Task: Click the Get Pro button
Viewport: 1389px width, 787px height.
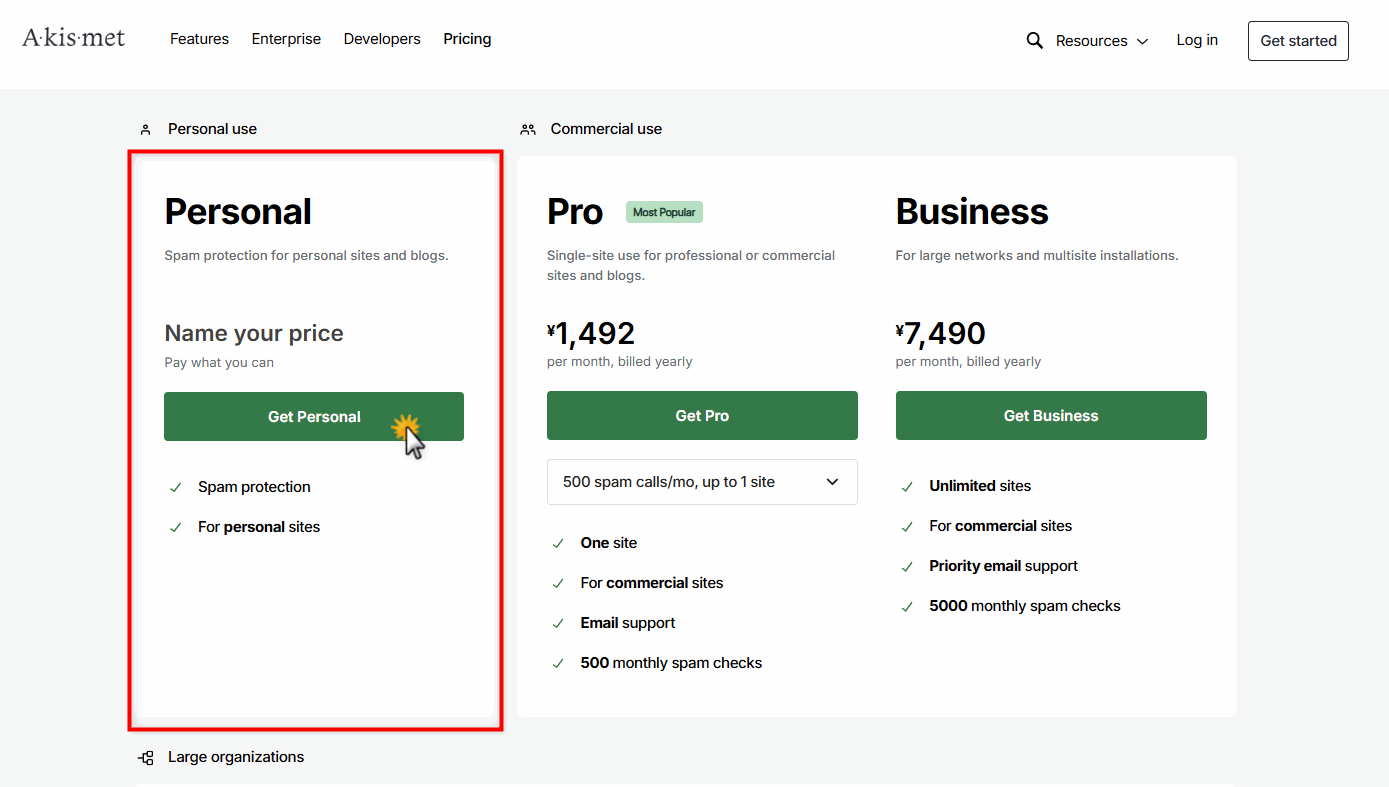Action: [x=702, y=415]
